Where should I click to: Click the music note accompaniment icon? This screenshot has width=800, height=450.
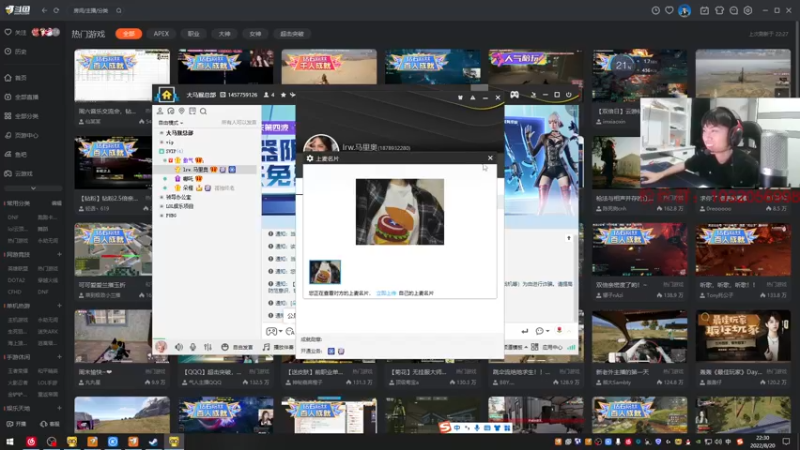coord(266,347)
